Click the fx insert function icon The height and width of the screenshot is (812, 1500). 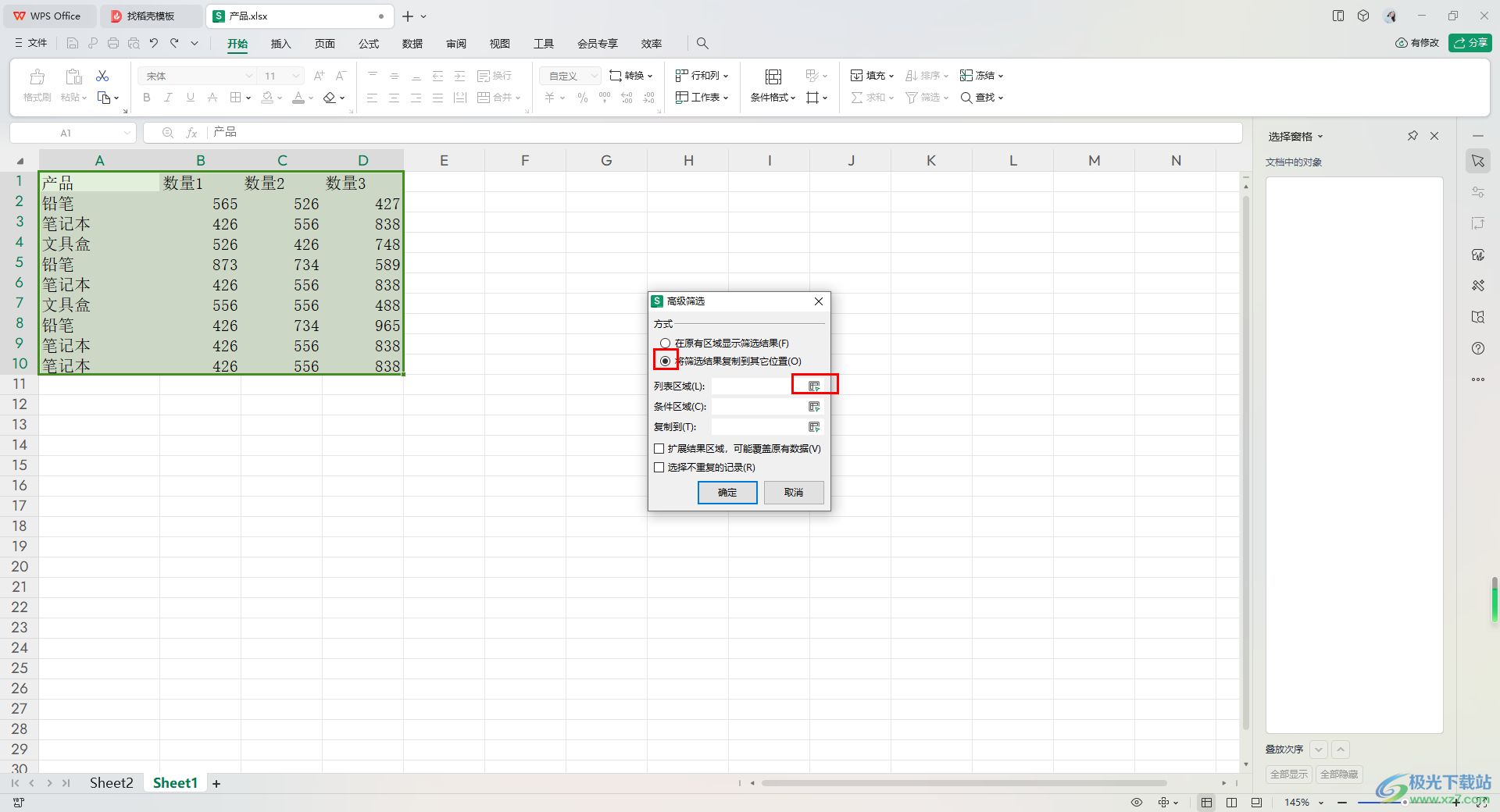click(x=191, y=133)
